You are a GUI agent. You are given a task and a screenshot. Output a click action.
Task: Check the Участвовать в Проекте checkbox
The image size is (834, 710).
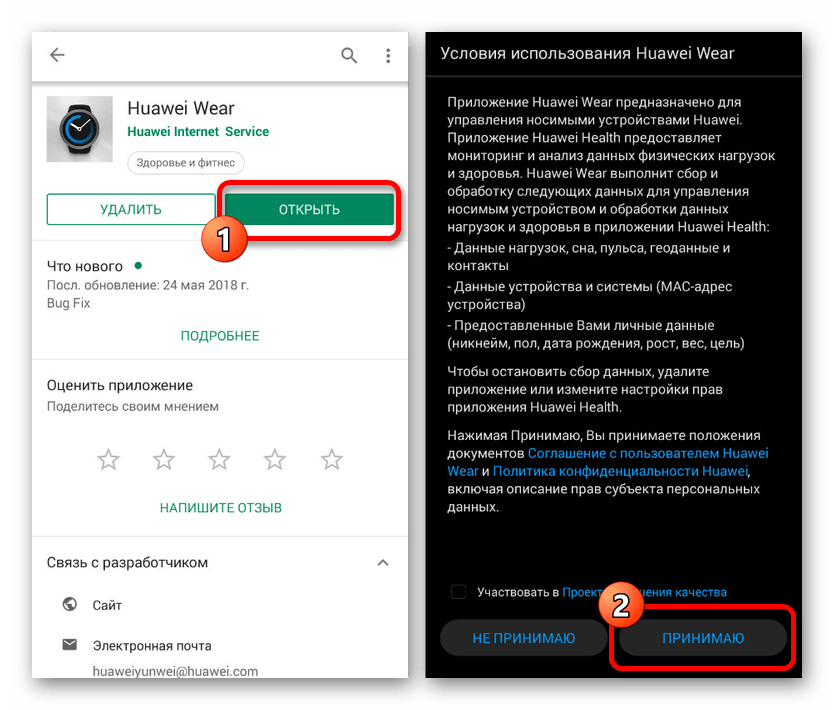pos(458,592)
